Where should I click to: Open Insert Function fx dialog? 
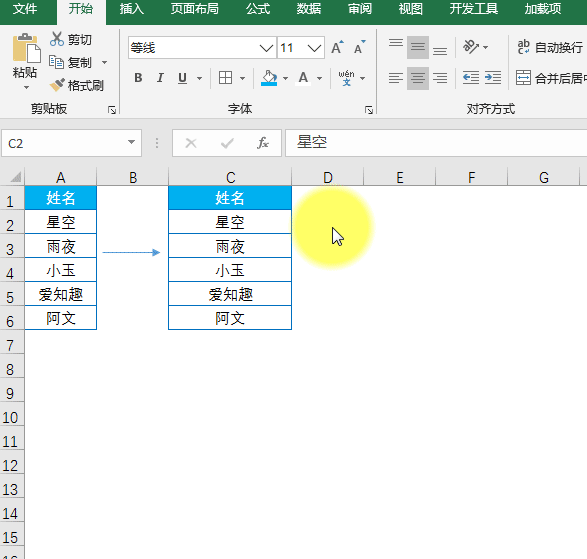263,143
